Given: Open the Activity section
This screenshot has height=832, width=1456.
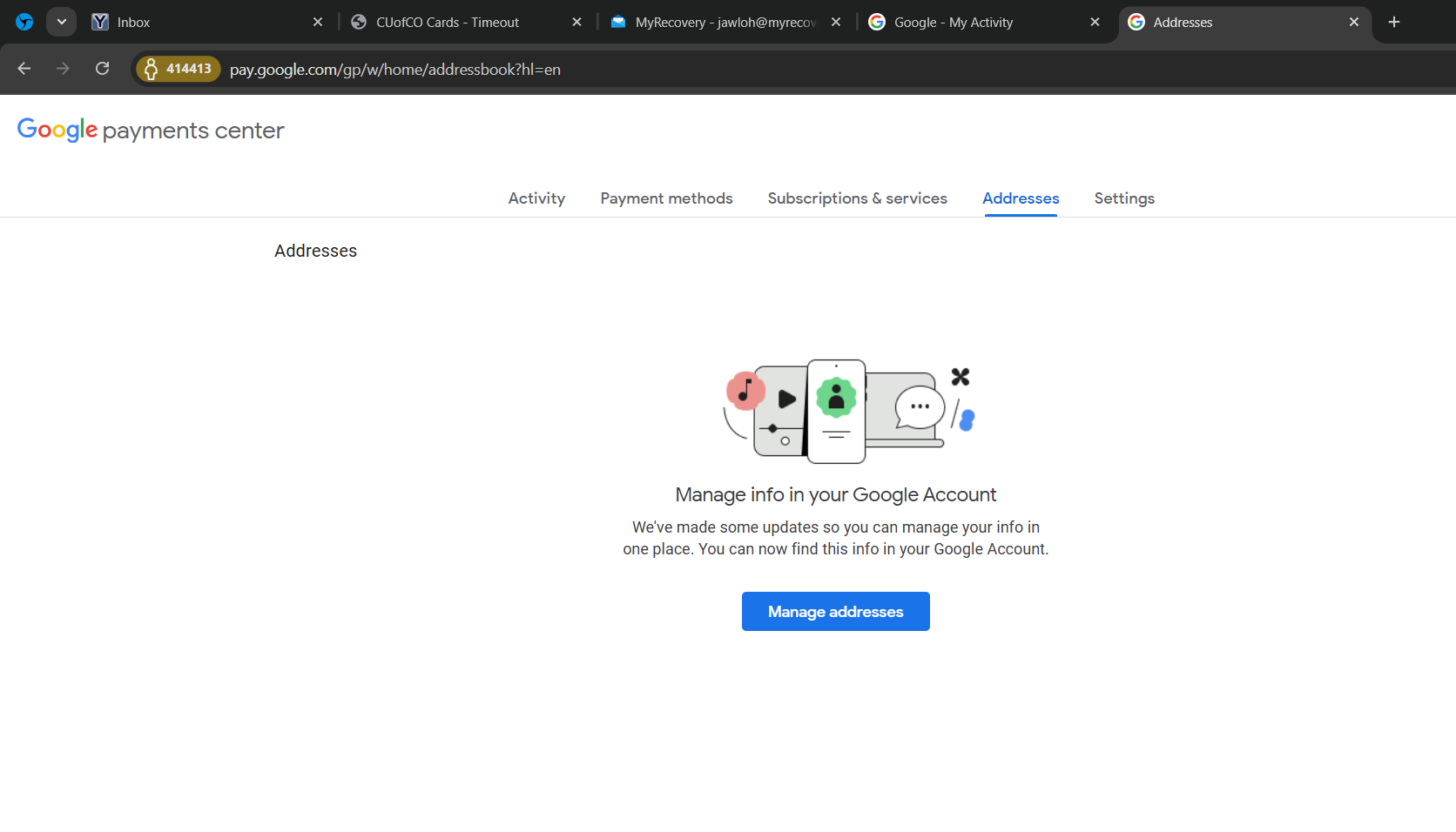Looking at the screenshot, I should [x=536, y=198].
